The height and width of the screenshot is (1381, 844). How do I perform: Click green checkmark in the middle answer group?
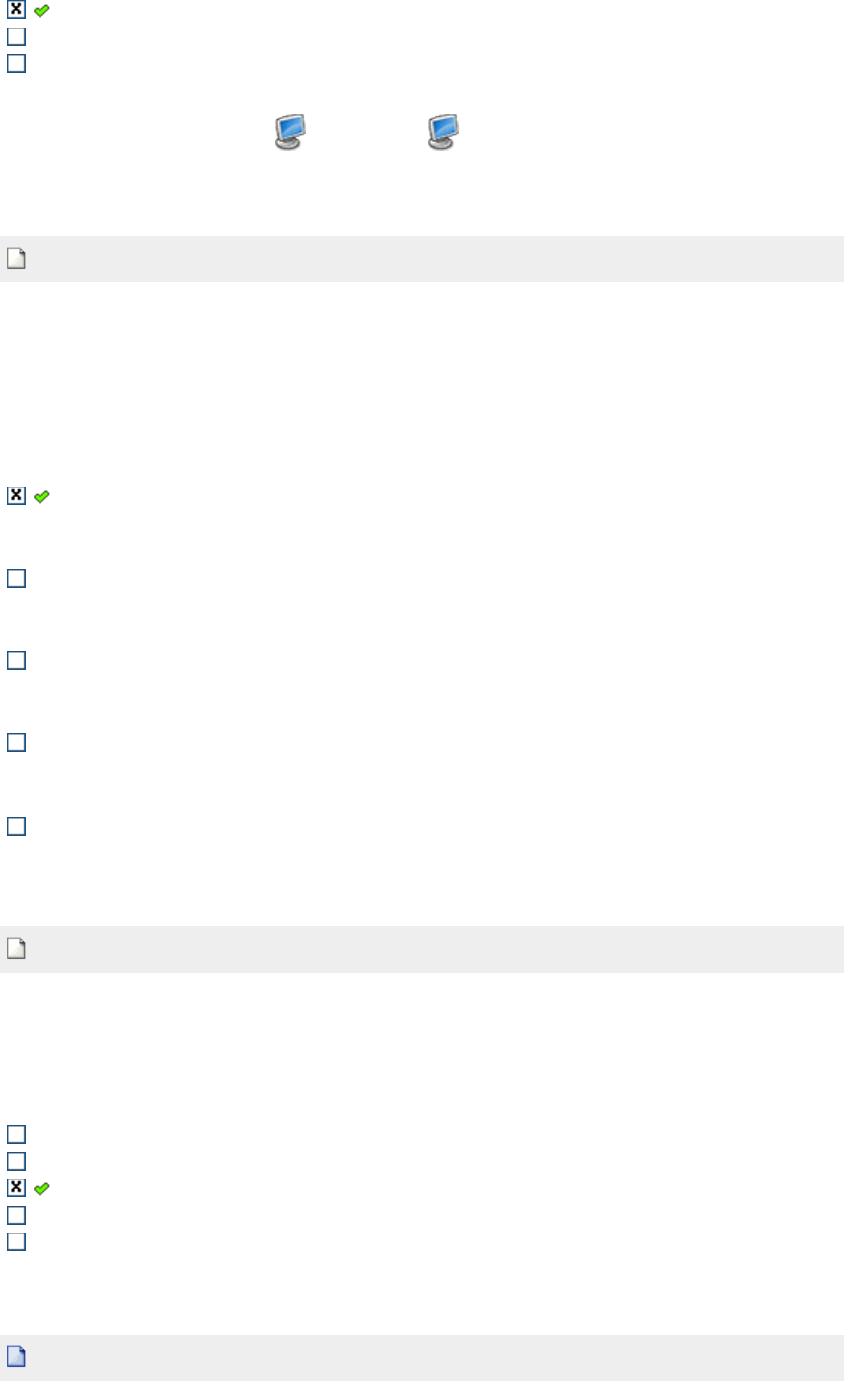coord(41,496)
